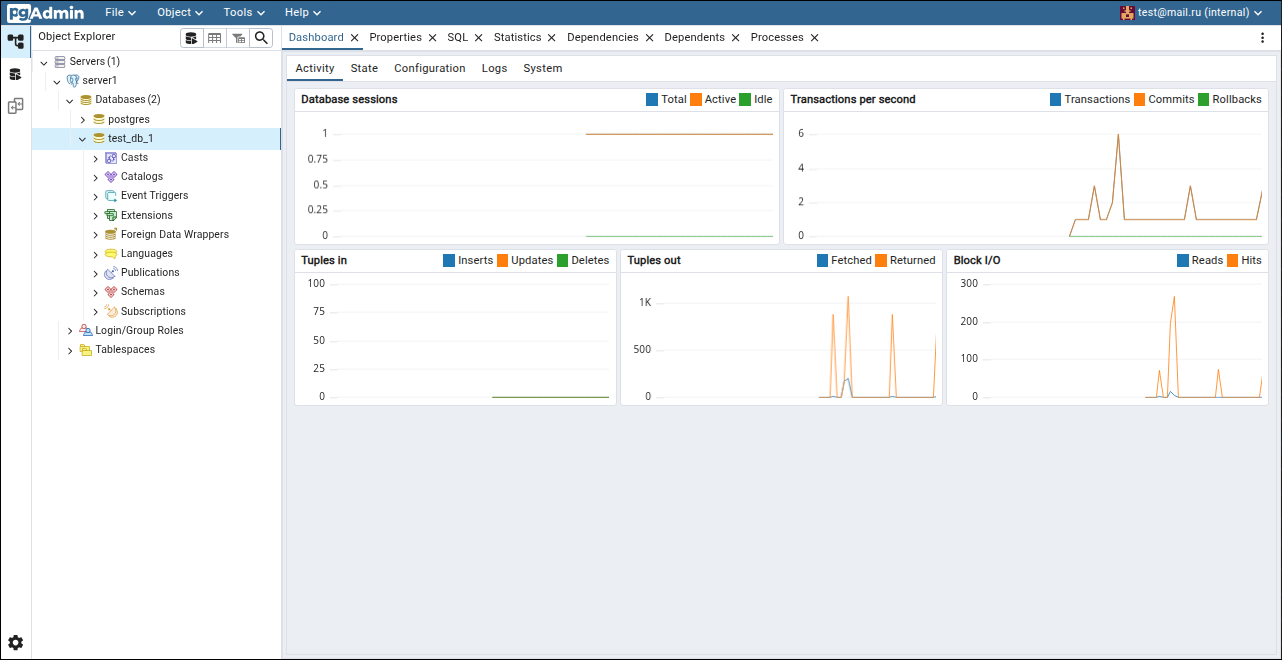Expand the Login/Group Roles node
Screen dimensions: 1282x660
coord(70,331)
